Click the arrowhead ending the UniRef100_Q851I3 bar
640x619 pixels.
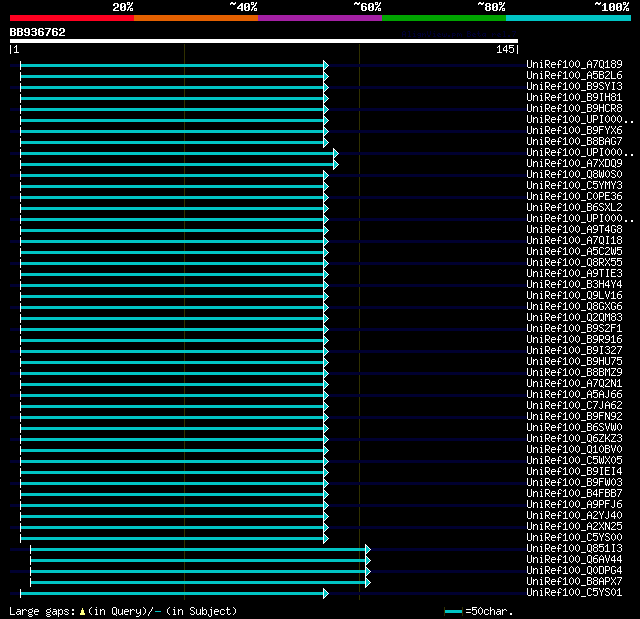click(x=368, y=550)
